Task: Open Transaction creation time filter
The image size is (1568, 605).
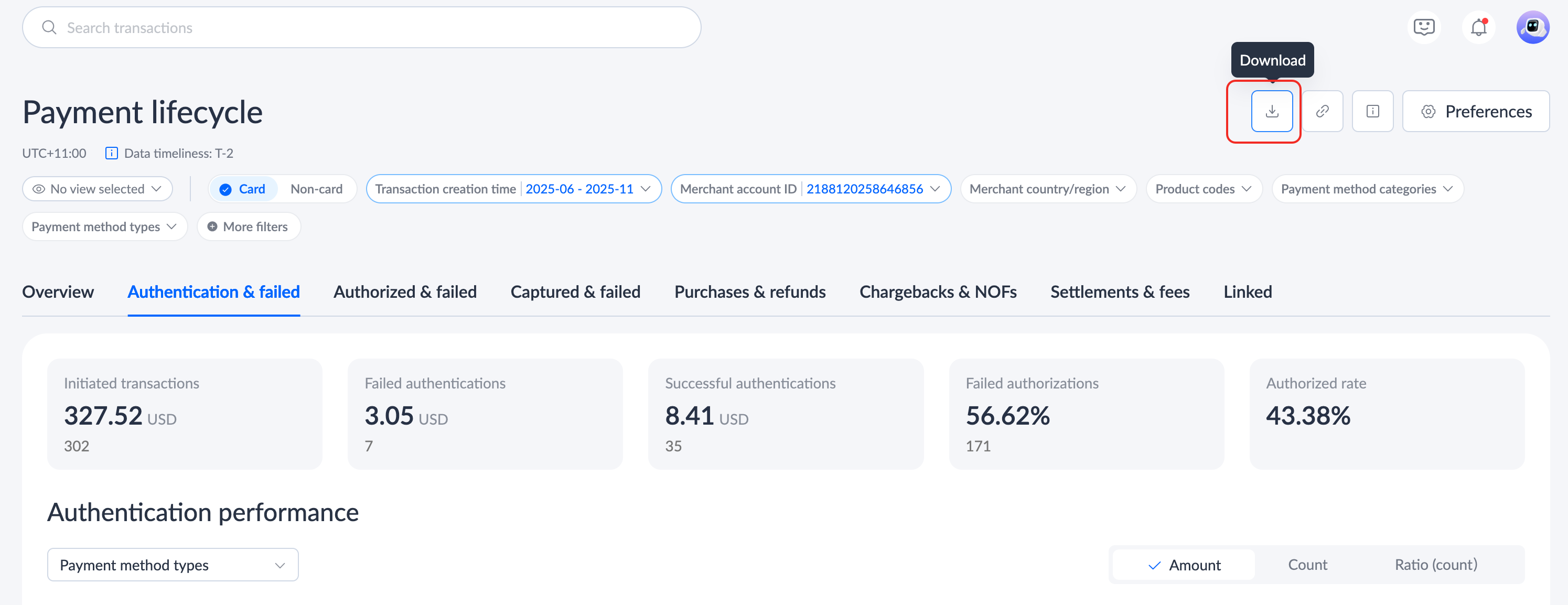Action: pos(513,189)
